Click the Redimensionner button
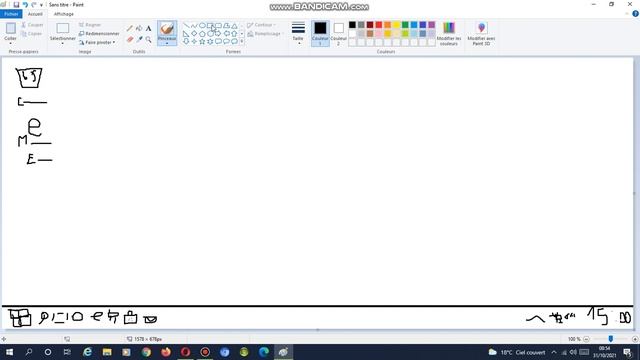The width and height of the screenshot is (640, 360). point(99,33)
